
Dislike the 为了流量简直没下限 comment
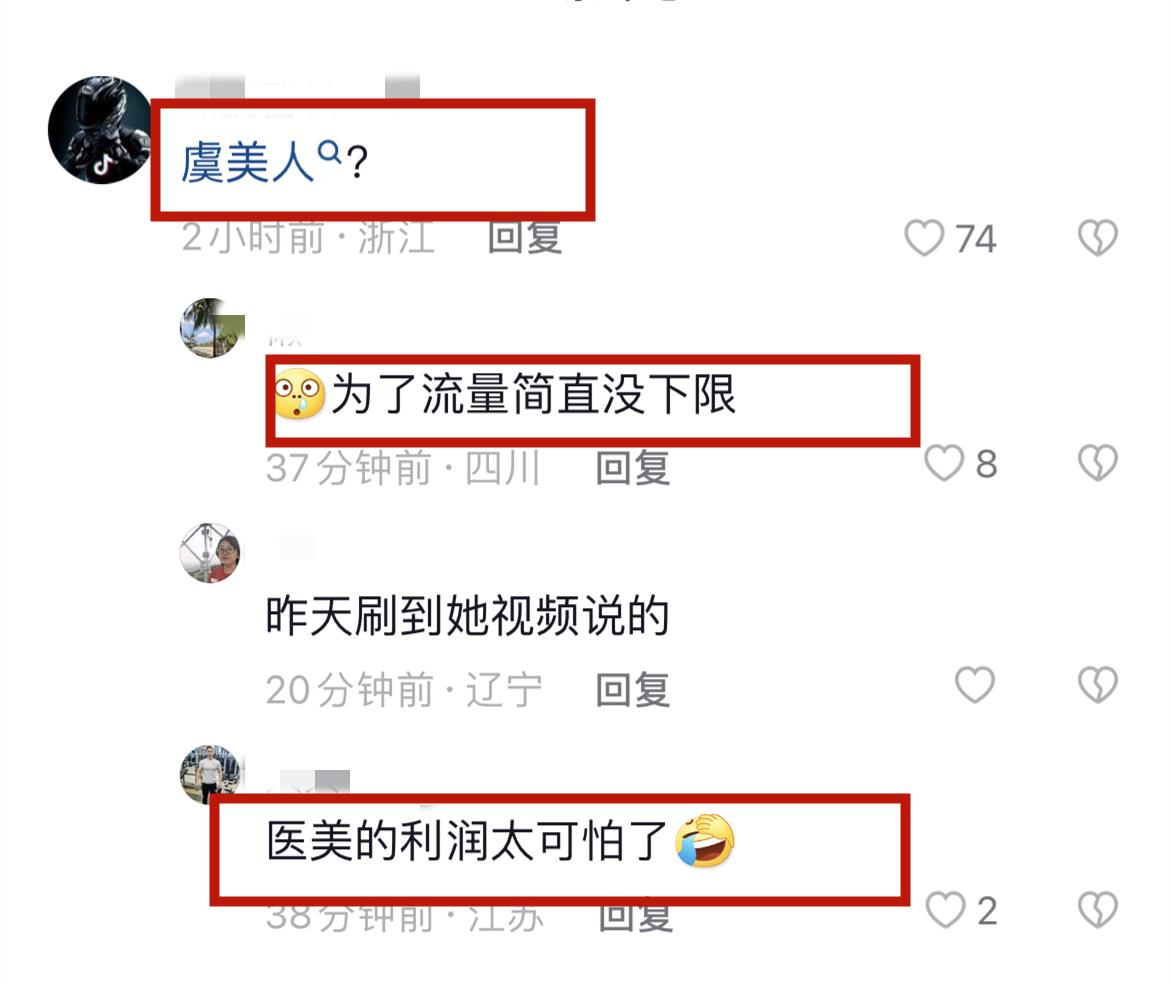1098,463
